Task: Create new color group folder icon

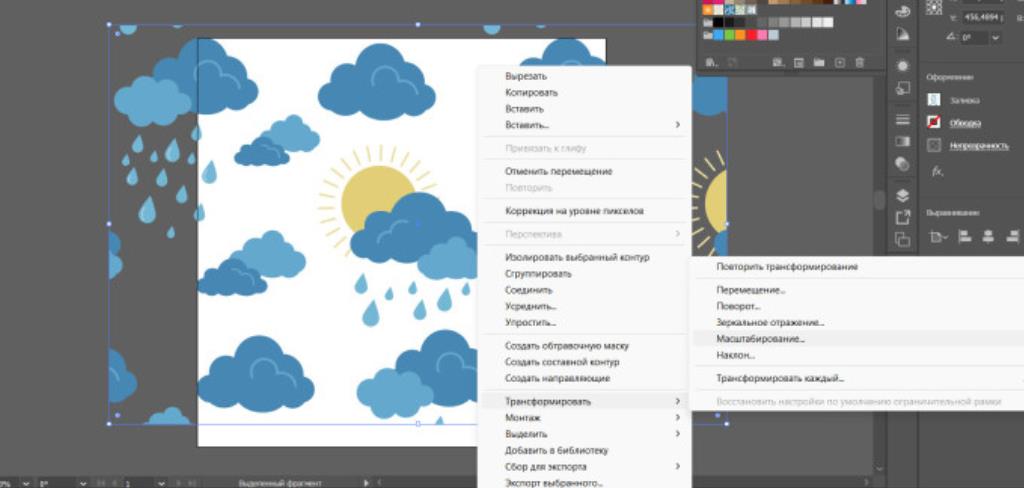Action: pos(819,62)
